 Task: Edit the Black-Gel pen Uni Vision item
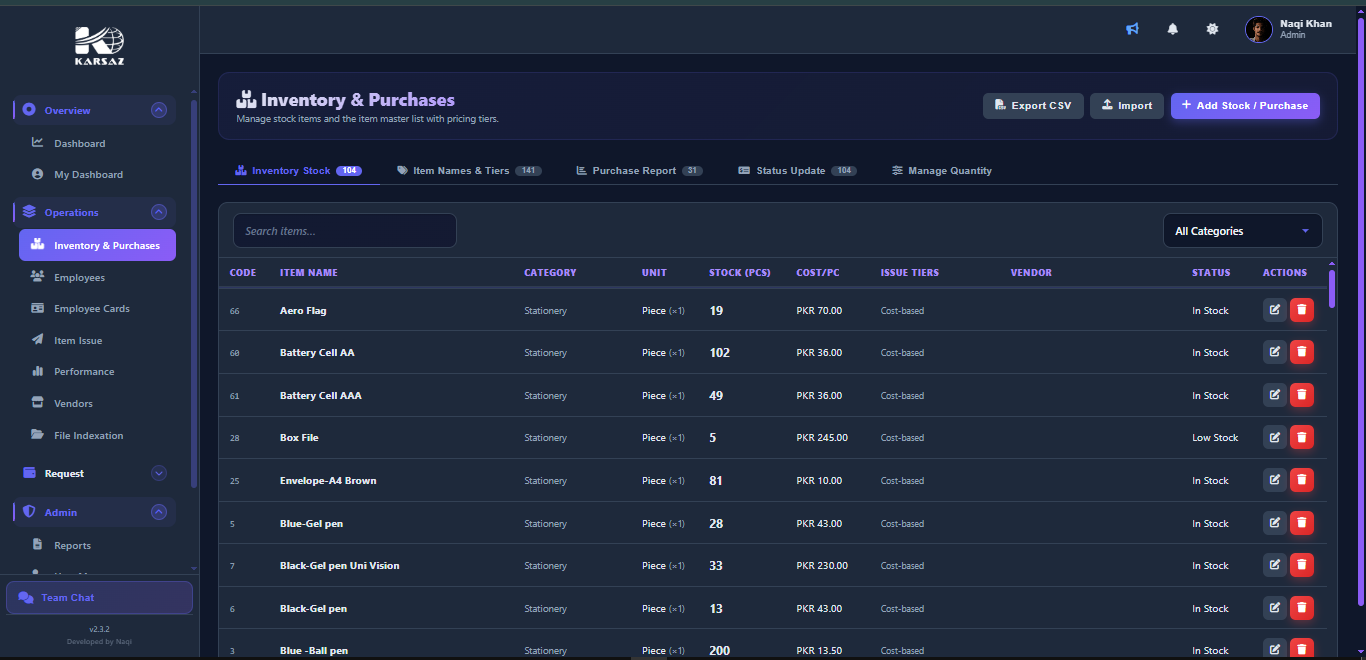1274,565
